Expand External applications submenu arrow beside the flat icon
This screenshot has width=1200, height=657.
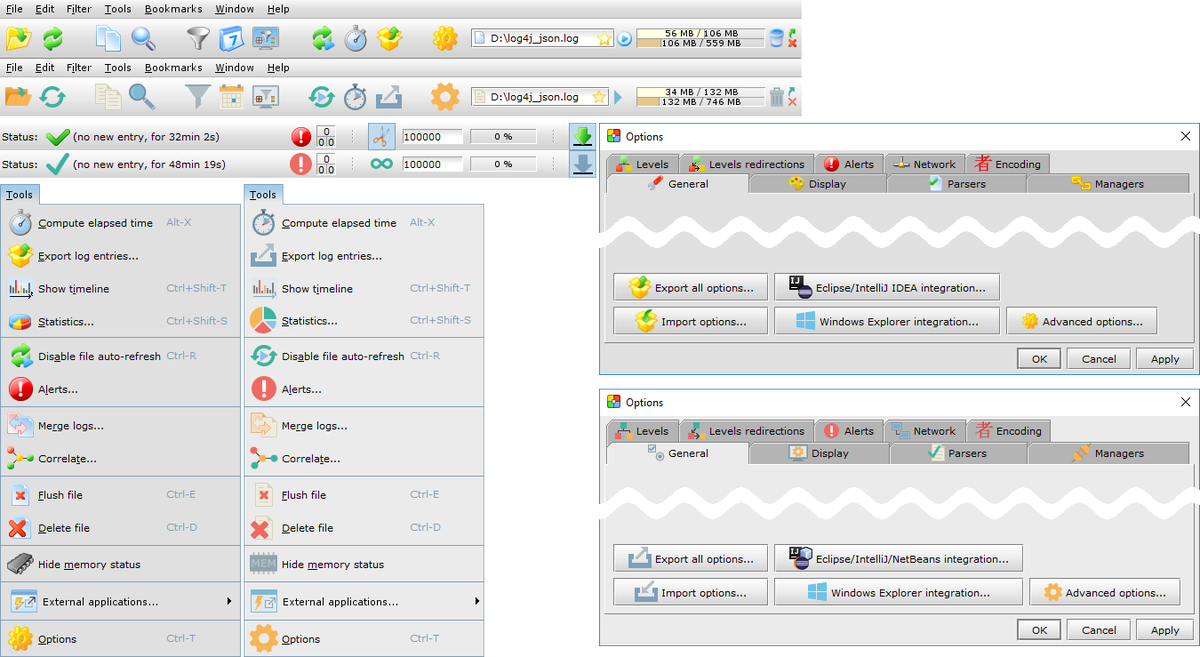476,601
